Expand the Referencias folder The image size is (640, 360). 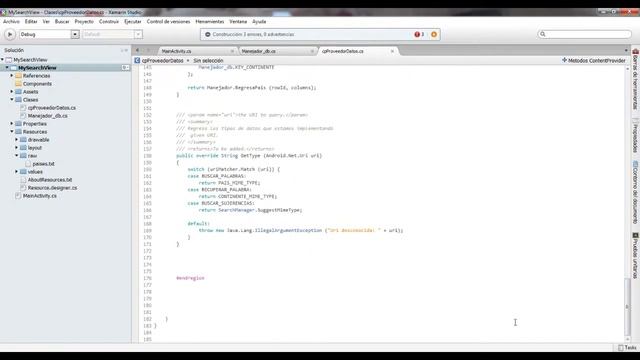pos(12,76)
